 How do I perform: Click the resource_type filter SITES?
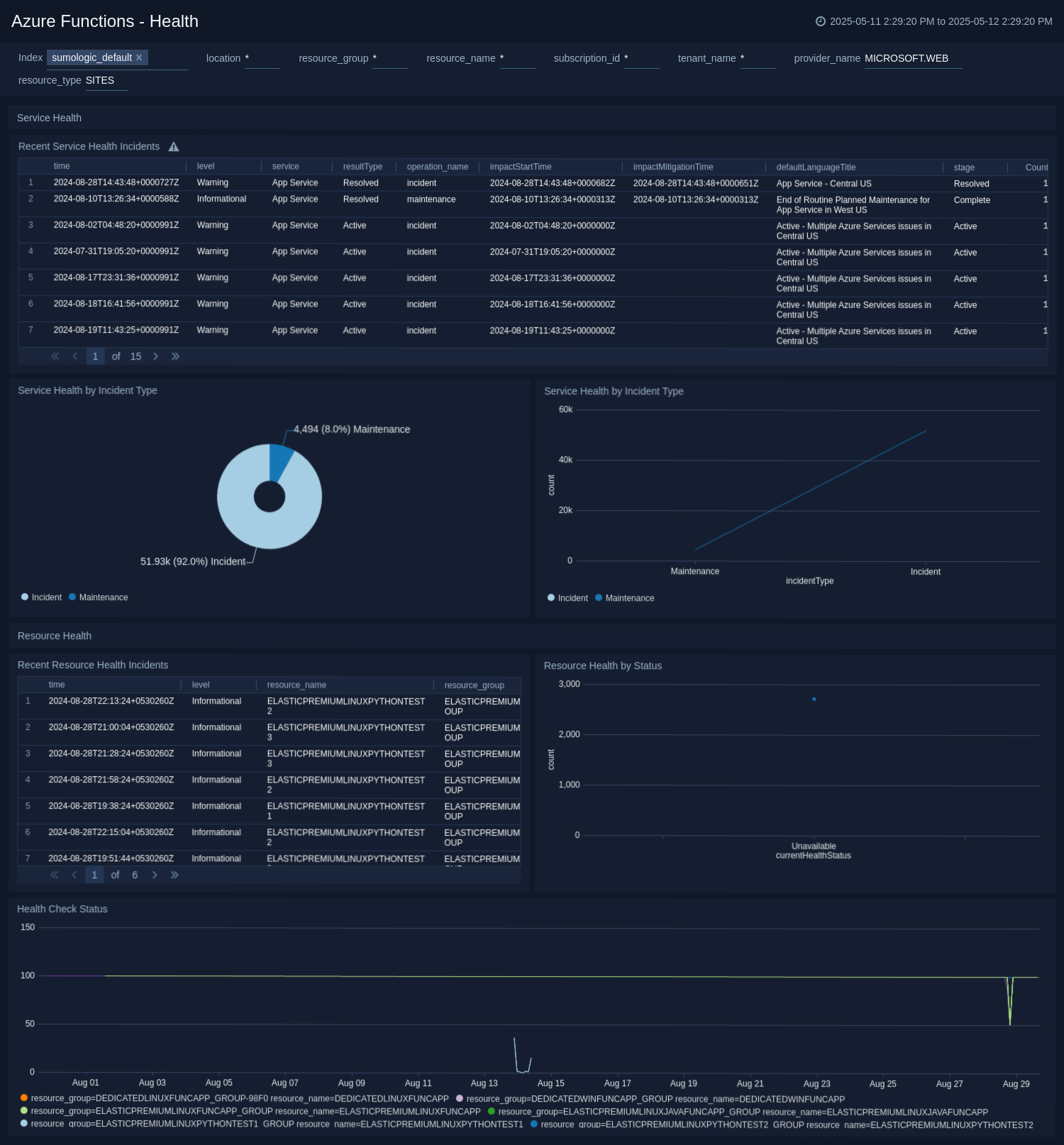[x=107, y=80]
